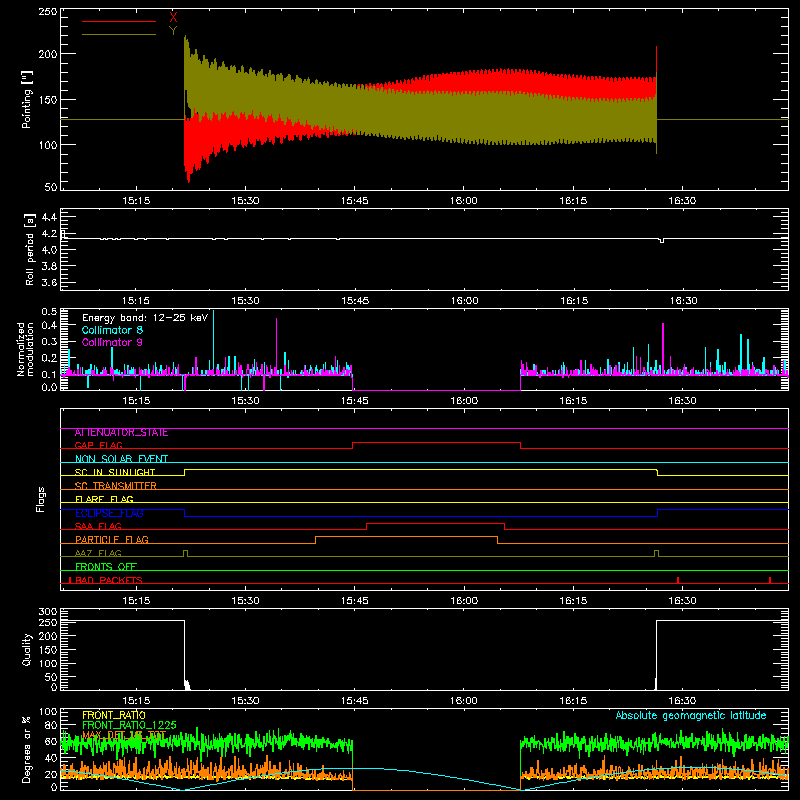
Task: Click the AAZ_FLAG pulse near 16:26
Action: tap(656, 554)
